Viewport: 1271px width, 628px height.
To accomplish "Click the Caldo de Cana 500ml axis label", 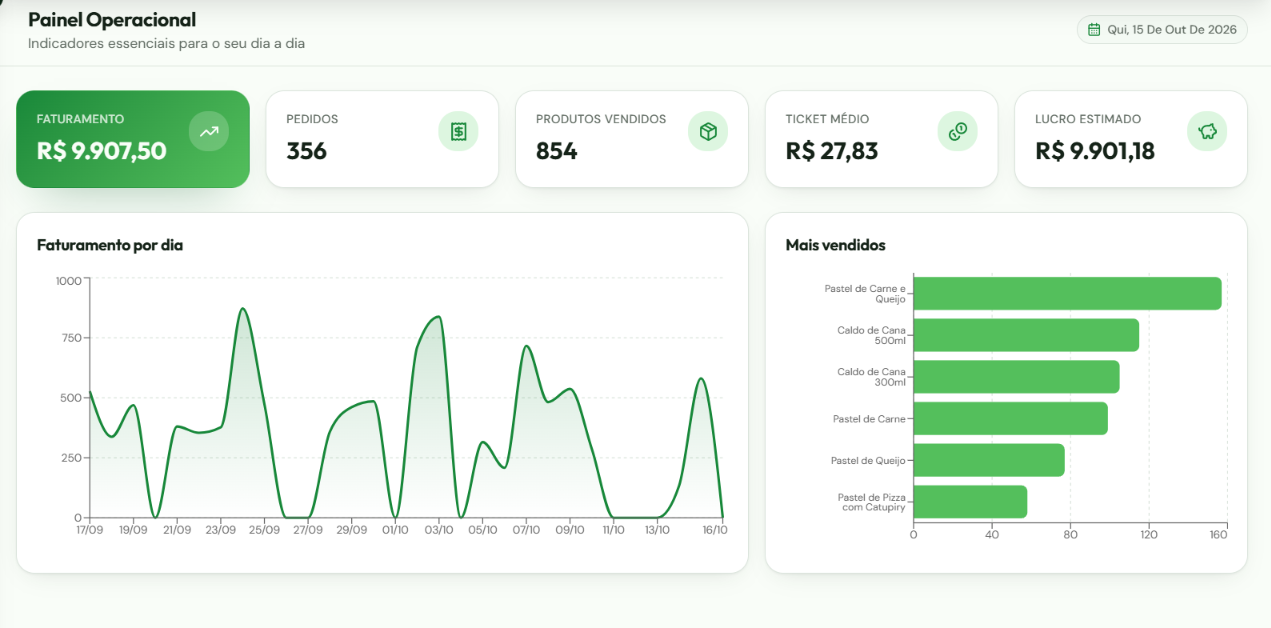I will (871, 335).
